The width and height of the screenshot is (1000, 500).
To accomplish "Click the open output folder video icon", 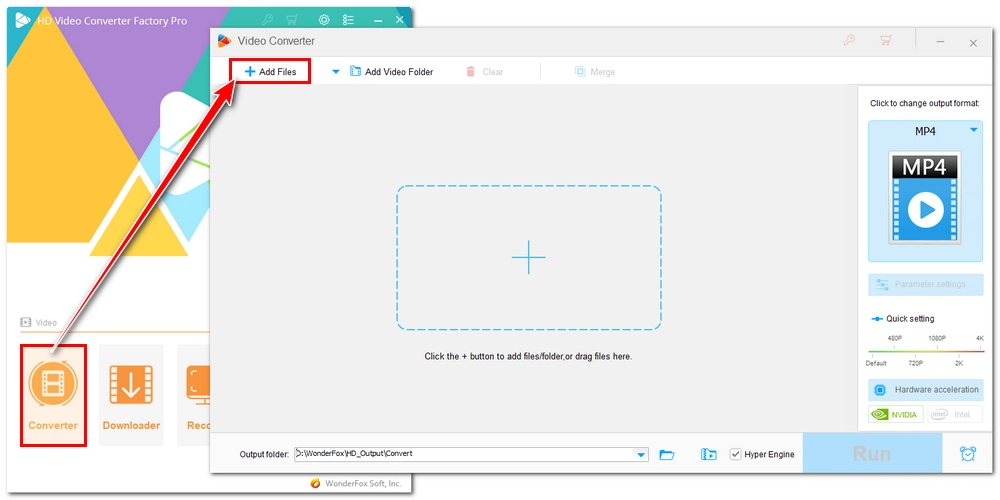I will tap(709, 454).
